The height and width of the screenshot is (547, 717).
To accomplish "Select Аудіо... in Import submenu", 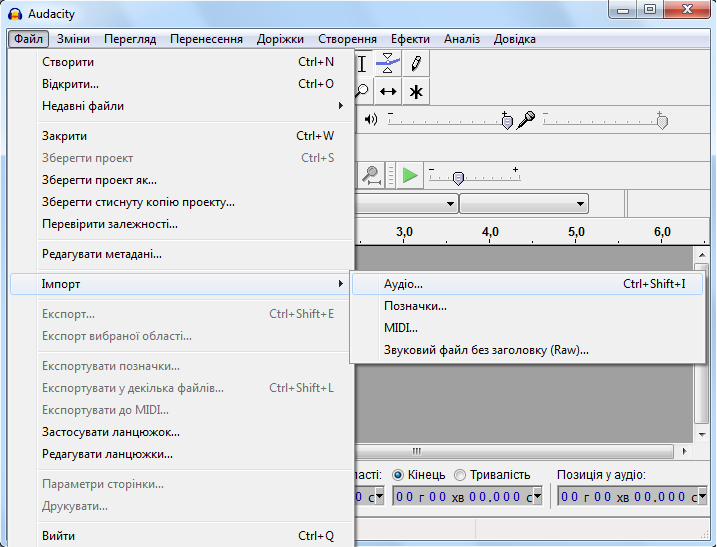I will click(x=527, y=284).
